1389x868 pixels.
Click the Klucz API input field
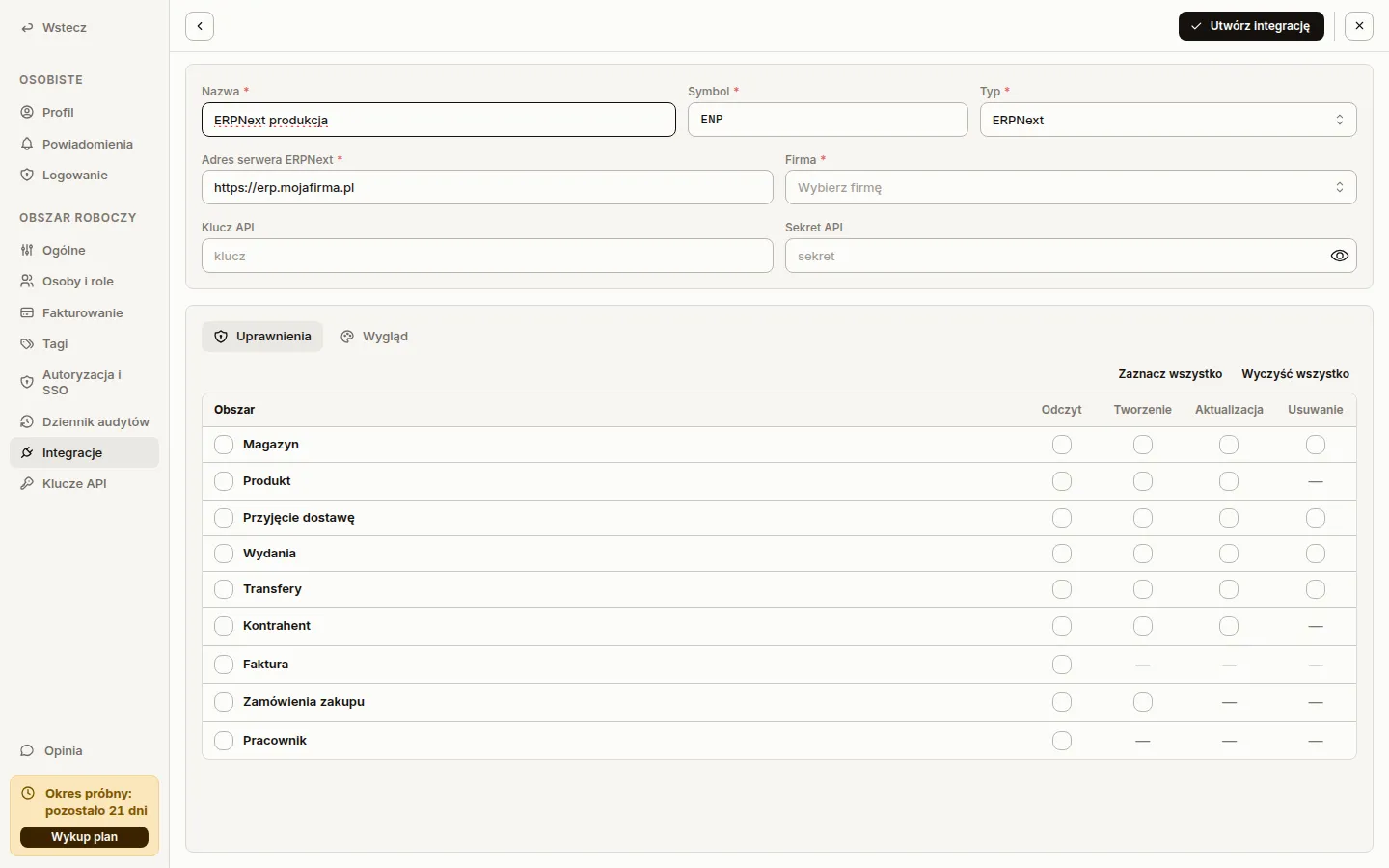[x=487, y=256]
